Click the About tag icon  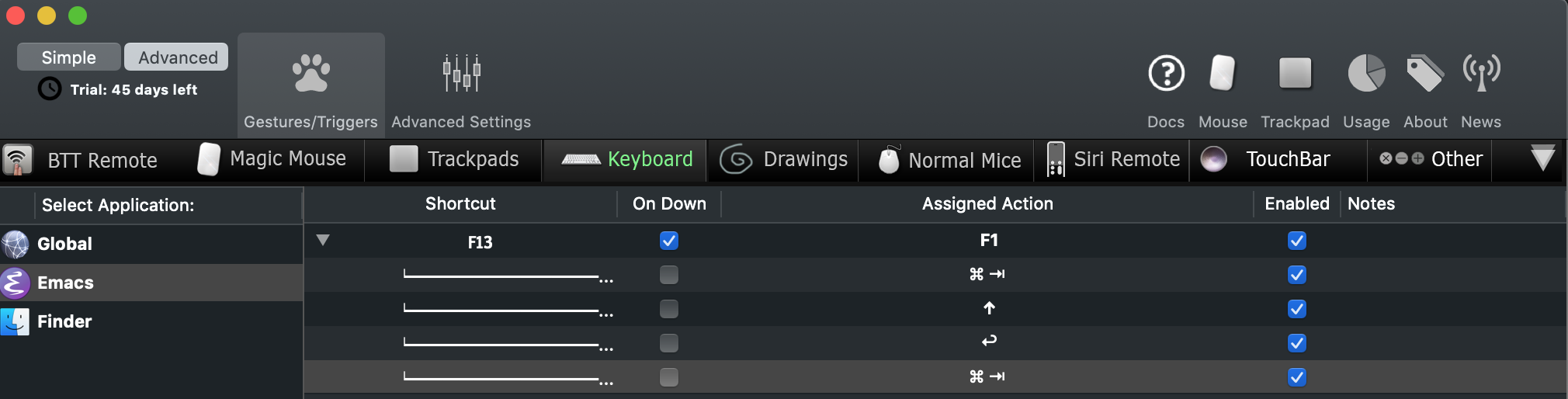1425,75
